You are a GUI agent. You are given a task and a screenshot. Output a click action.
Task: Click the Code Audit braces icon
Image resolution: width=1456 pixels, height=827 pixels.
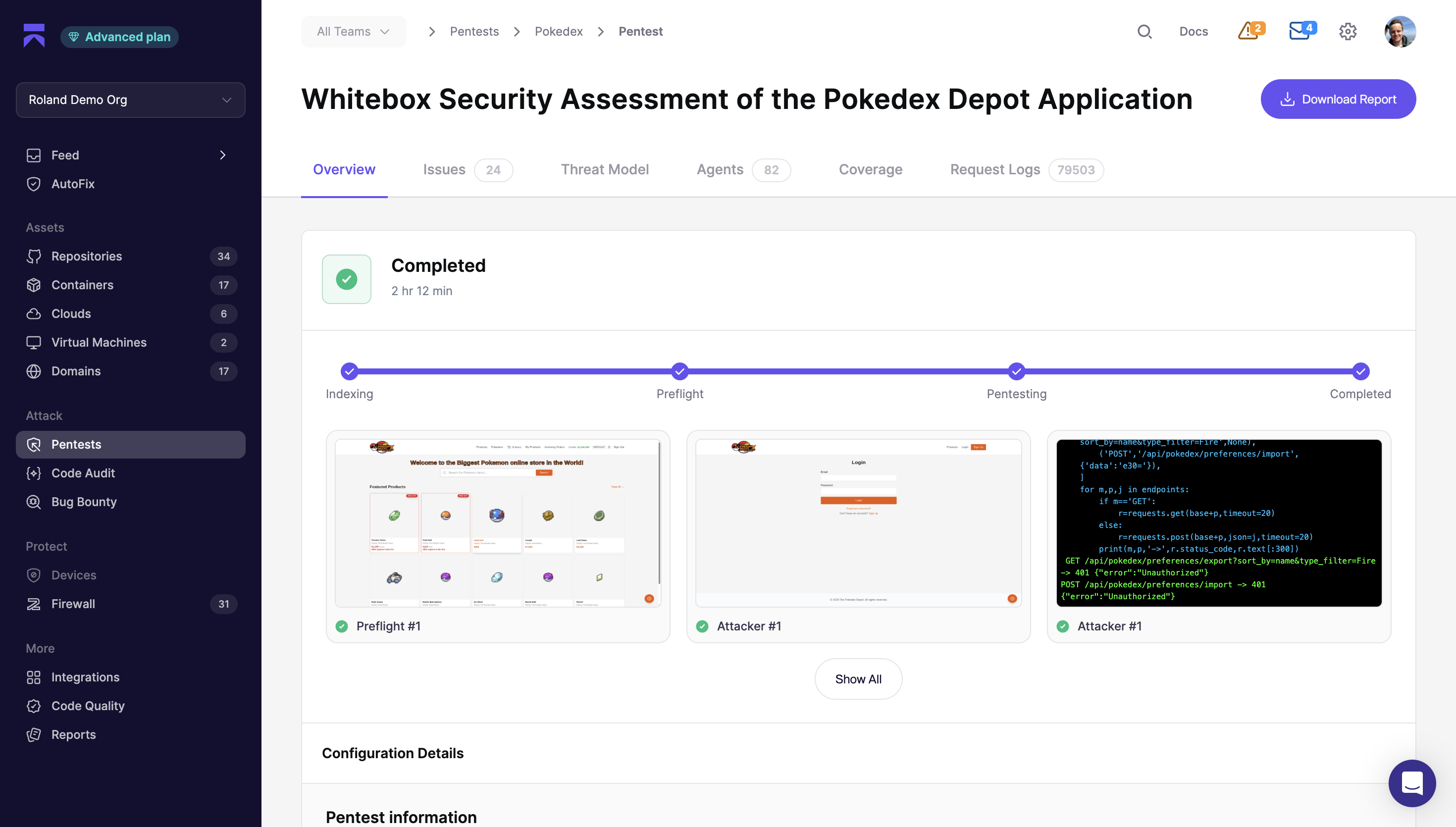[x=34, y=473]
